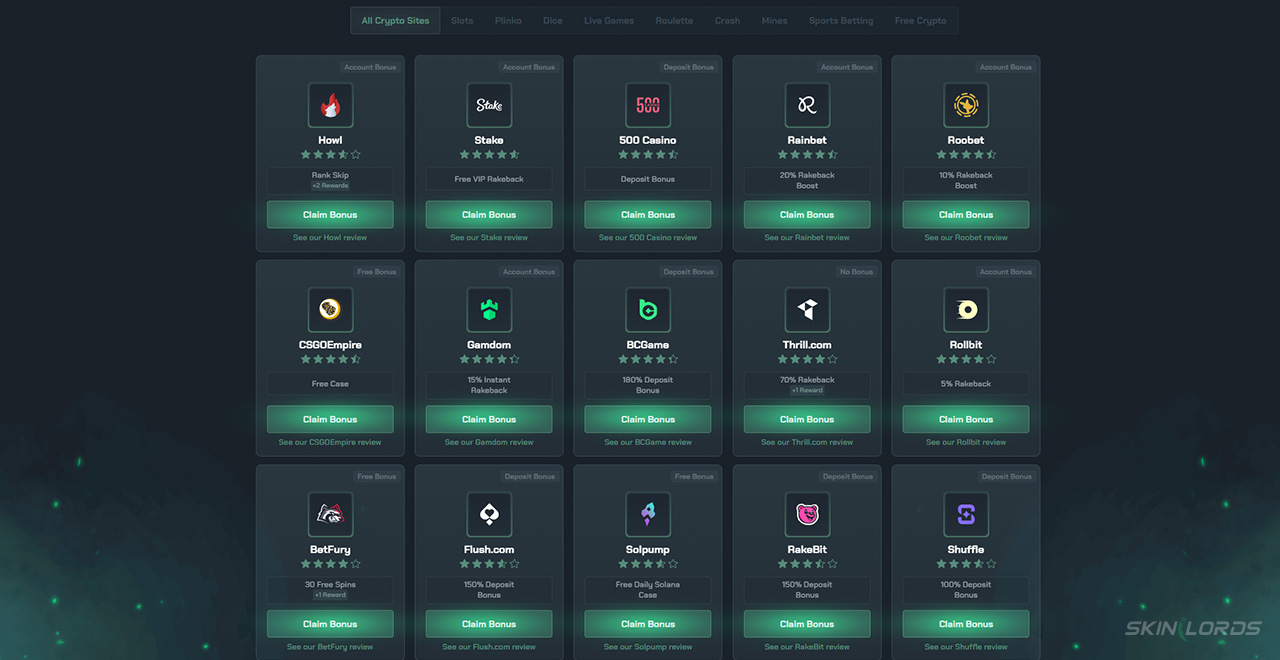Screen dimensions: 1280x660
Task: Open the 'See our Howl review' link
Action: pyautogui.click(x=330, y=238)
